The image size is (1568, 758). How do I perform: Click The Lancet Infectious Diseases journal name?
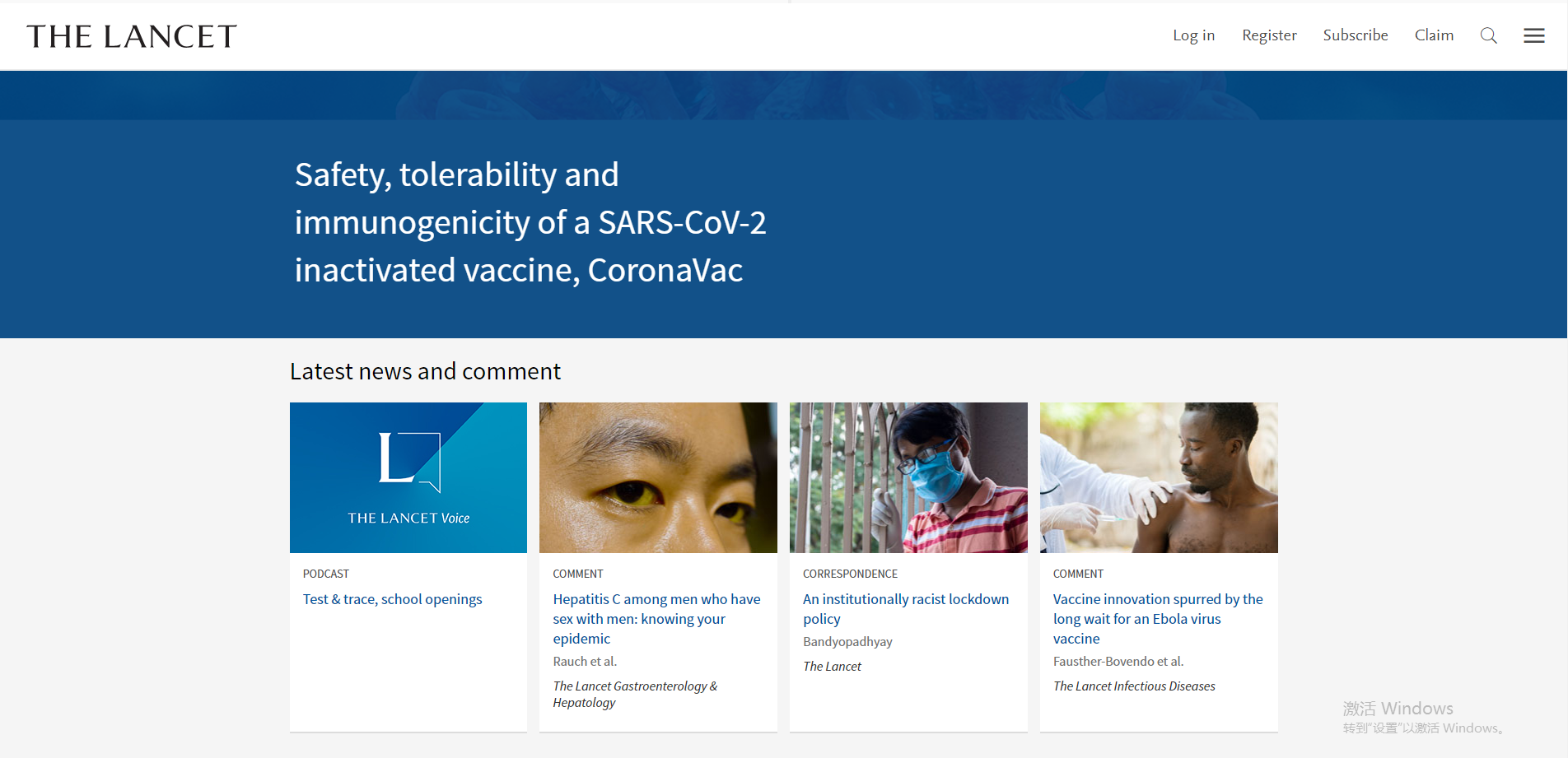(x=1133, y=686)
